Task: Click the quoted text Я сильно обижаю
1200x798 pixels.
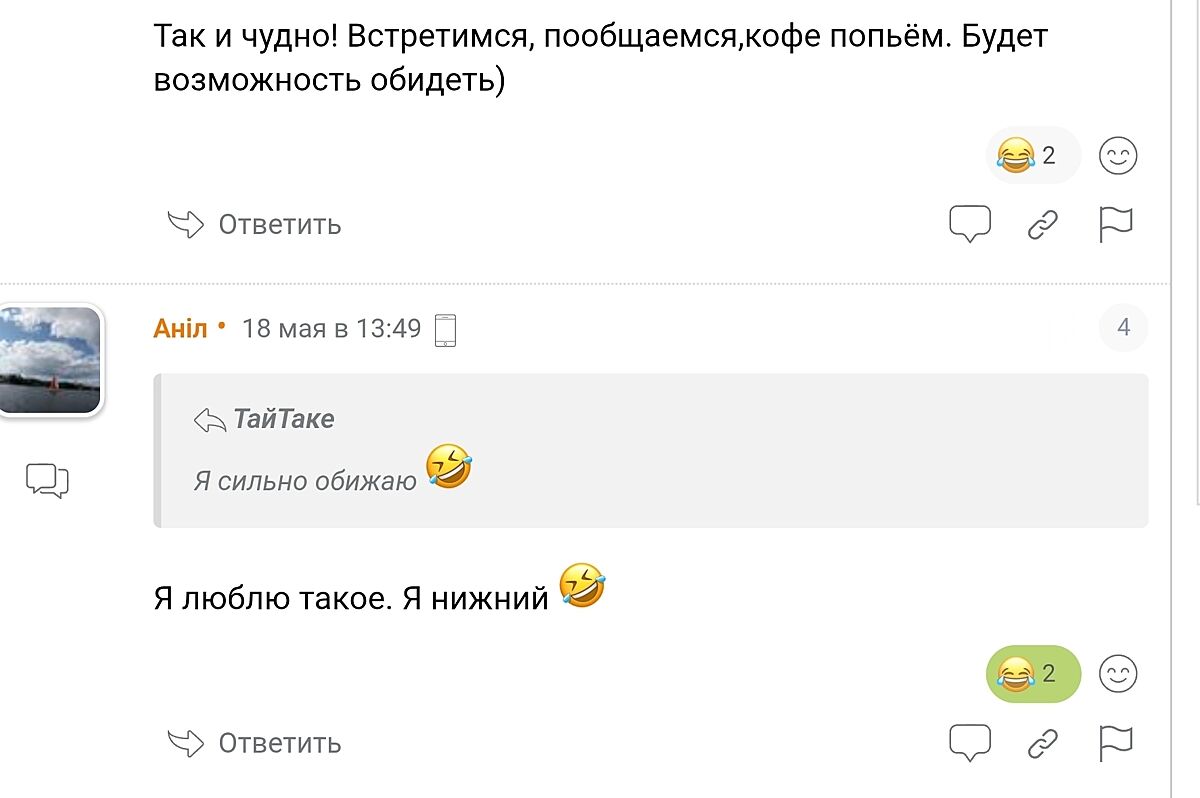Action: 305,481
